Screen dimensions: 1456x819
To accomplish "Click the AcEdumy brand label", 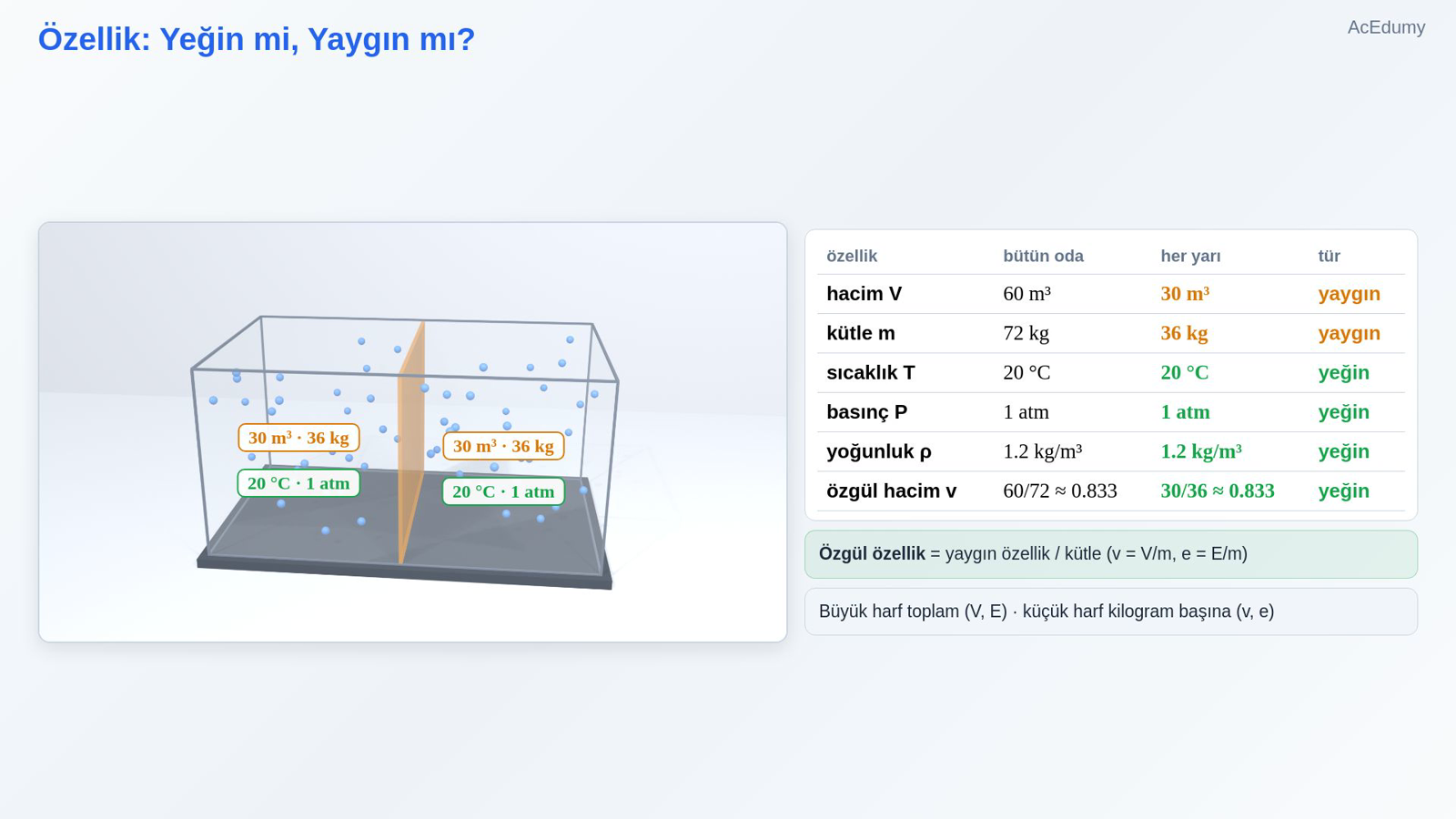I will [x=1386, y=27].
